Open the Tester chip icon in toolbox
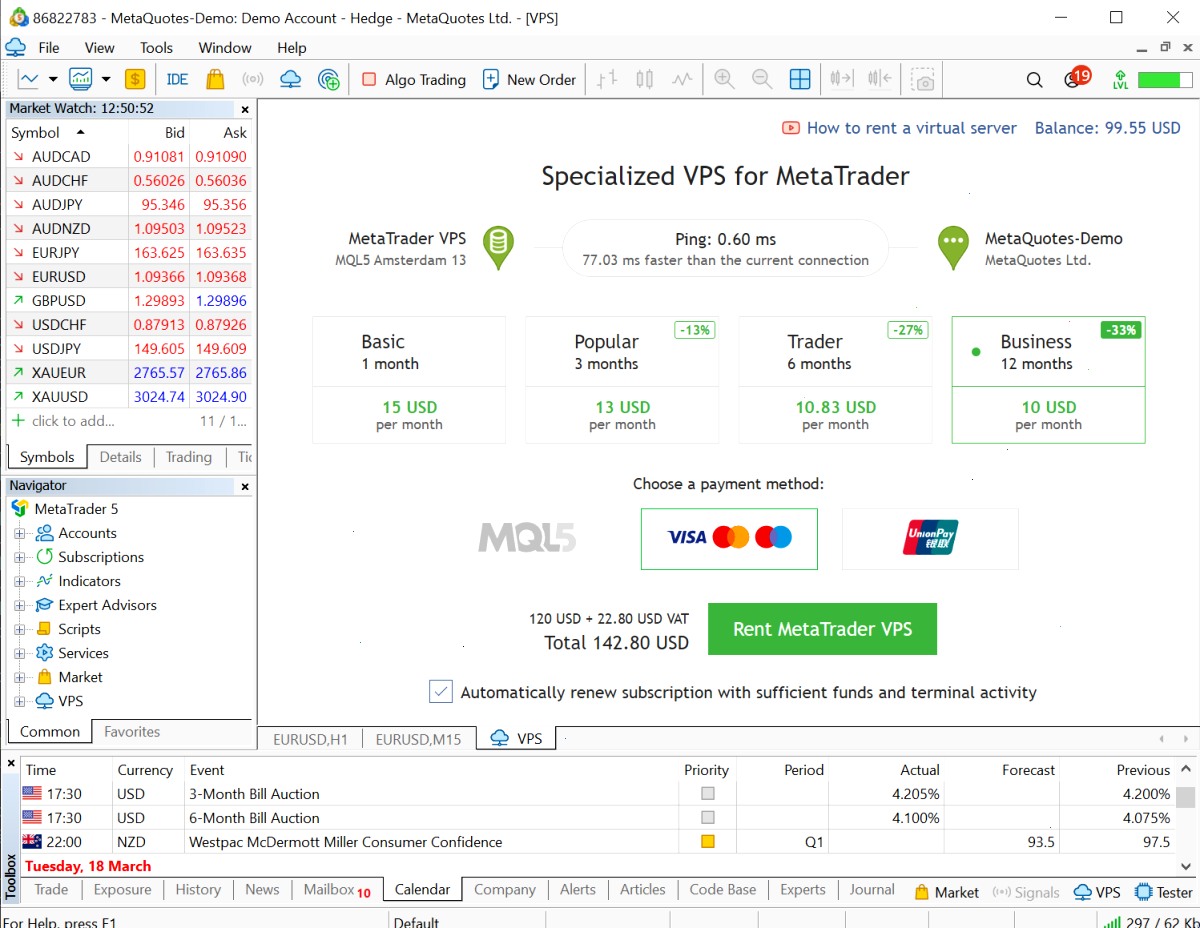Viewport: 1200px width, 928px height. (1164, 892)
